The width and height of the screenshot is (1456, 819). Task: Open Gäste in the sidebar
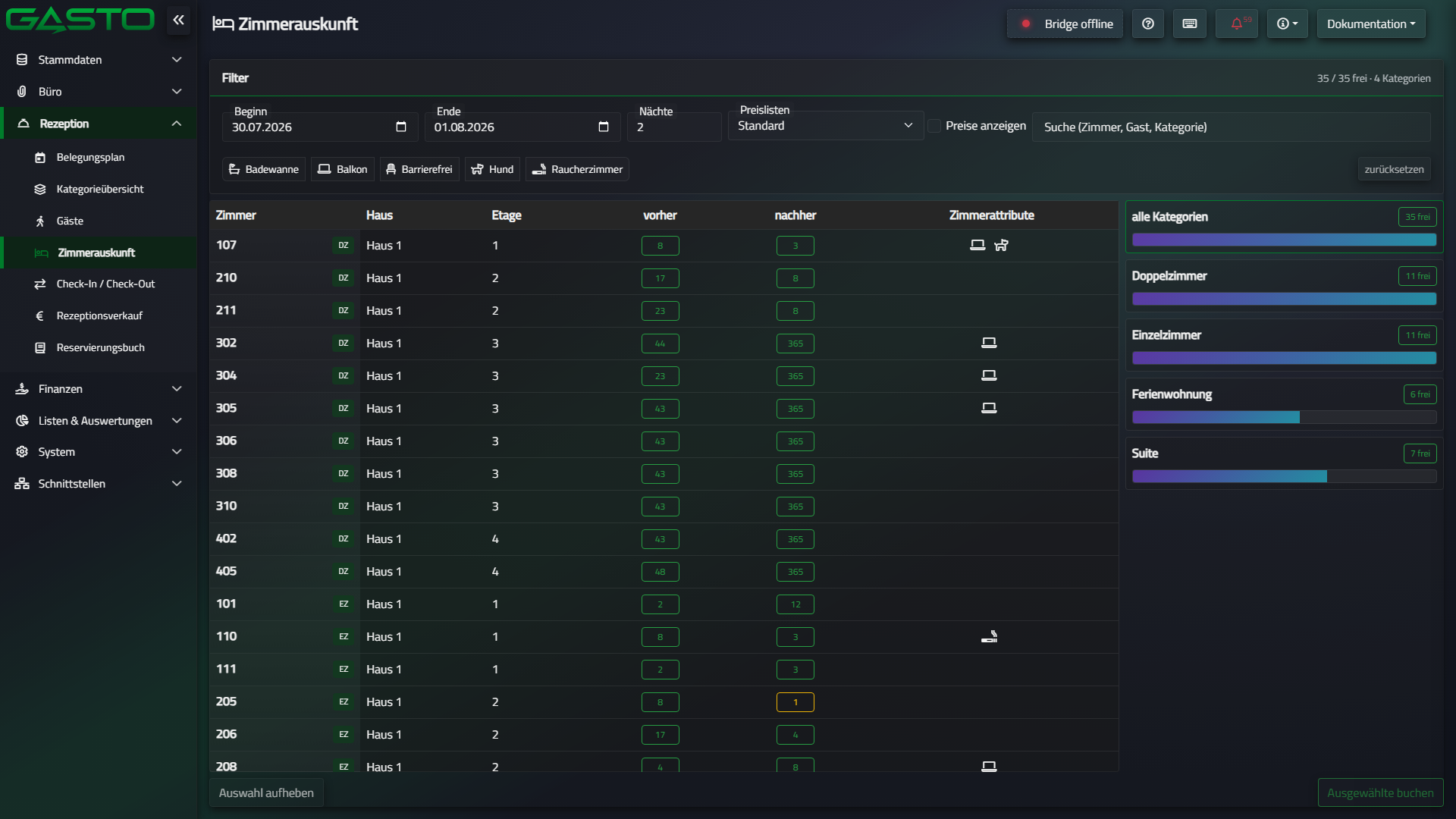[99, 221]
